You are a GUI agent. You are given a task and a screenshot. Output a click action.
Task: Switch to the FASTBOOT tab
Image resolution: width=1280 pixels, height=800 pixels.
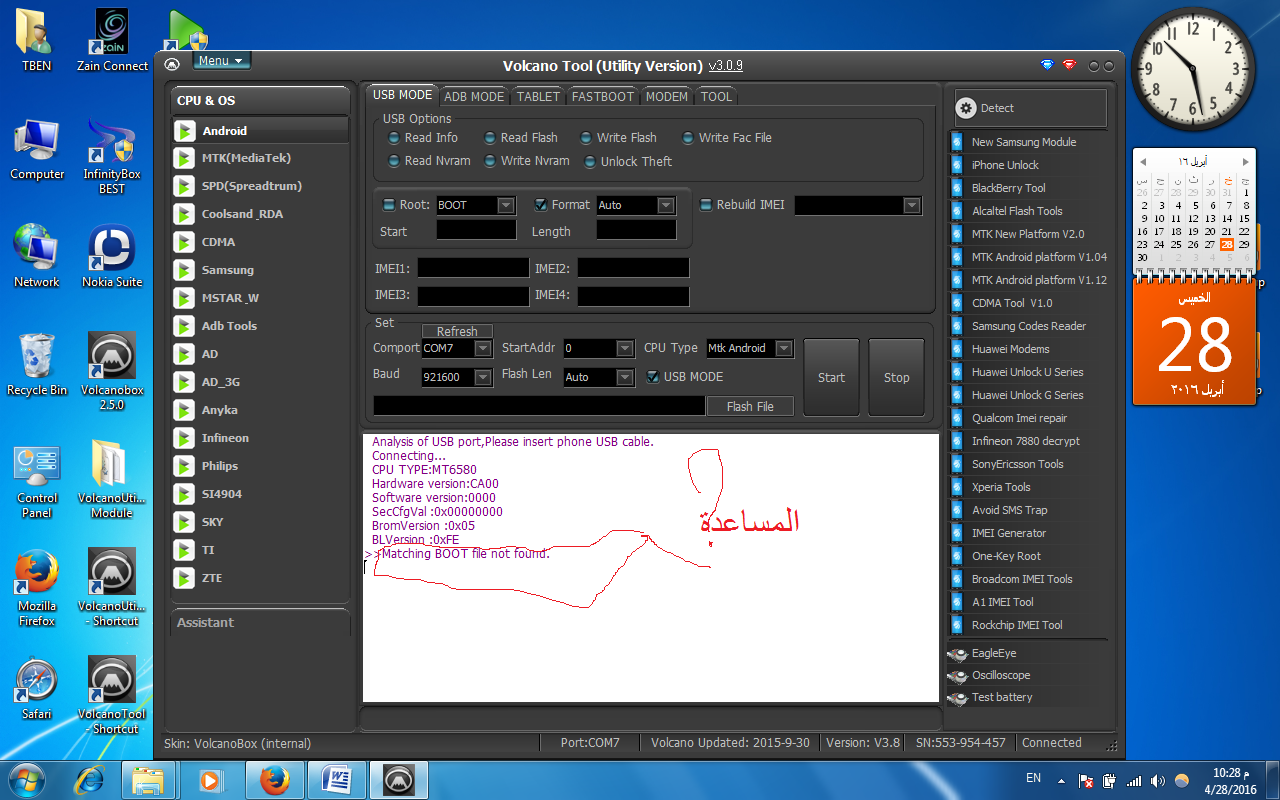tap(603, 96)
